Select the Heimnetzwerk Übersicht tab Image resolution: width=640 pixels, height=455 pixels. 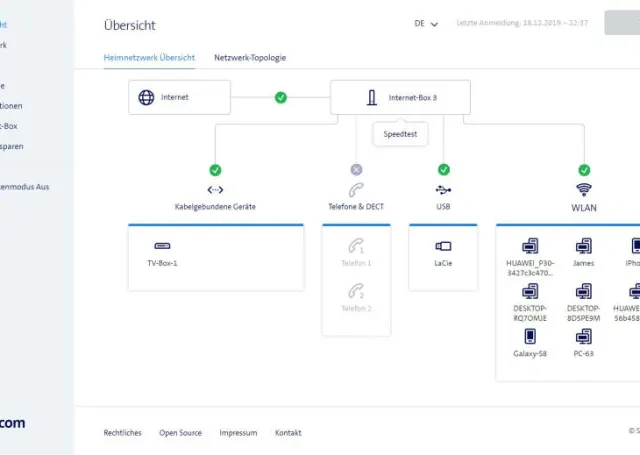(x=149, y=58)
